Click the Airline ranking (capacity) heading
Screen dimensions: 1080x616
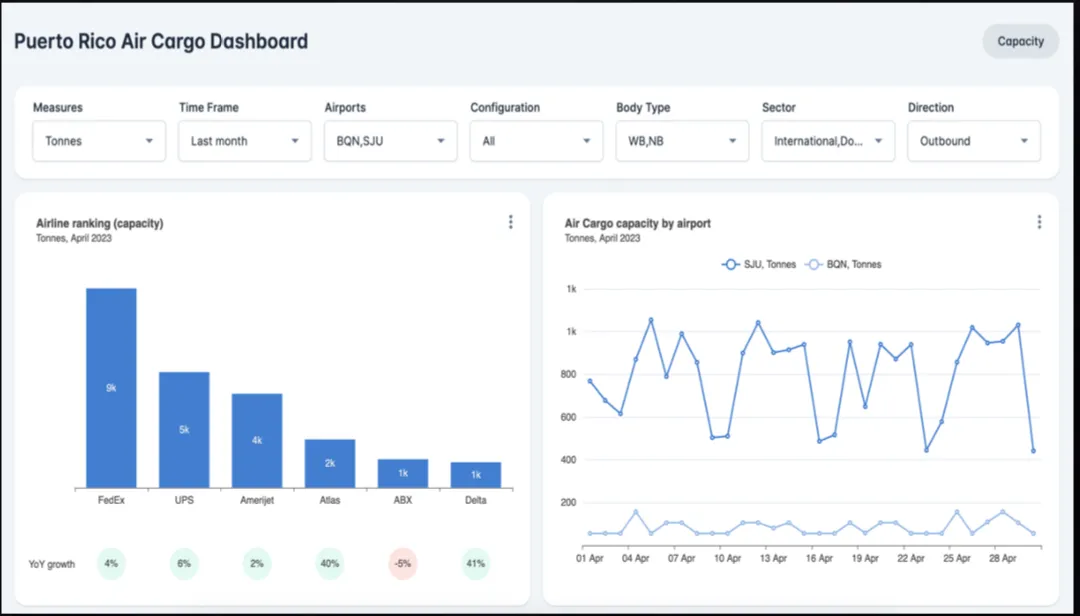[x=100, y=224]
